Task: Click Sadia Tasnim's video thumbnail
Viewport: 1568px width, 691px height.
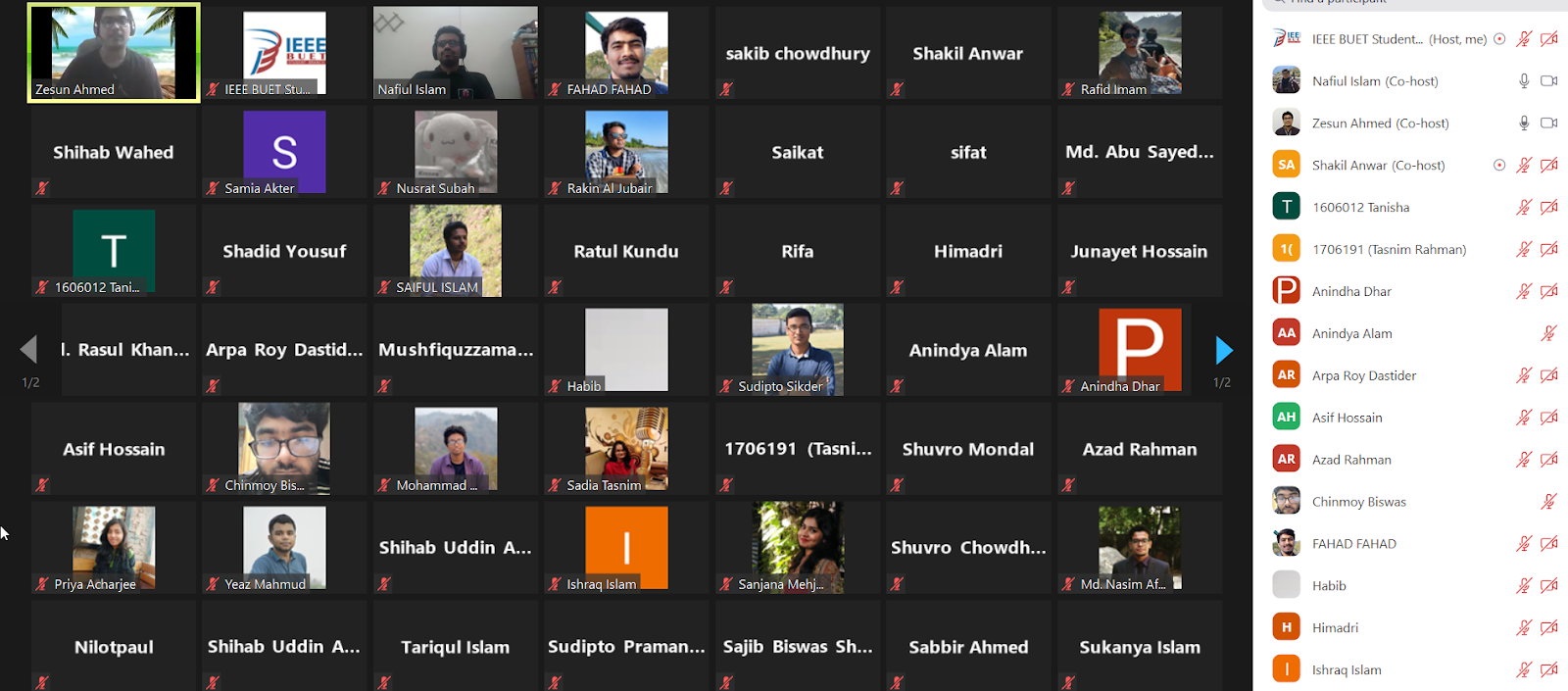Action: pos(626,448)
